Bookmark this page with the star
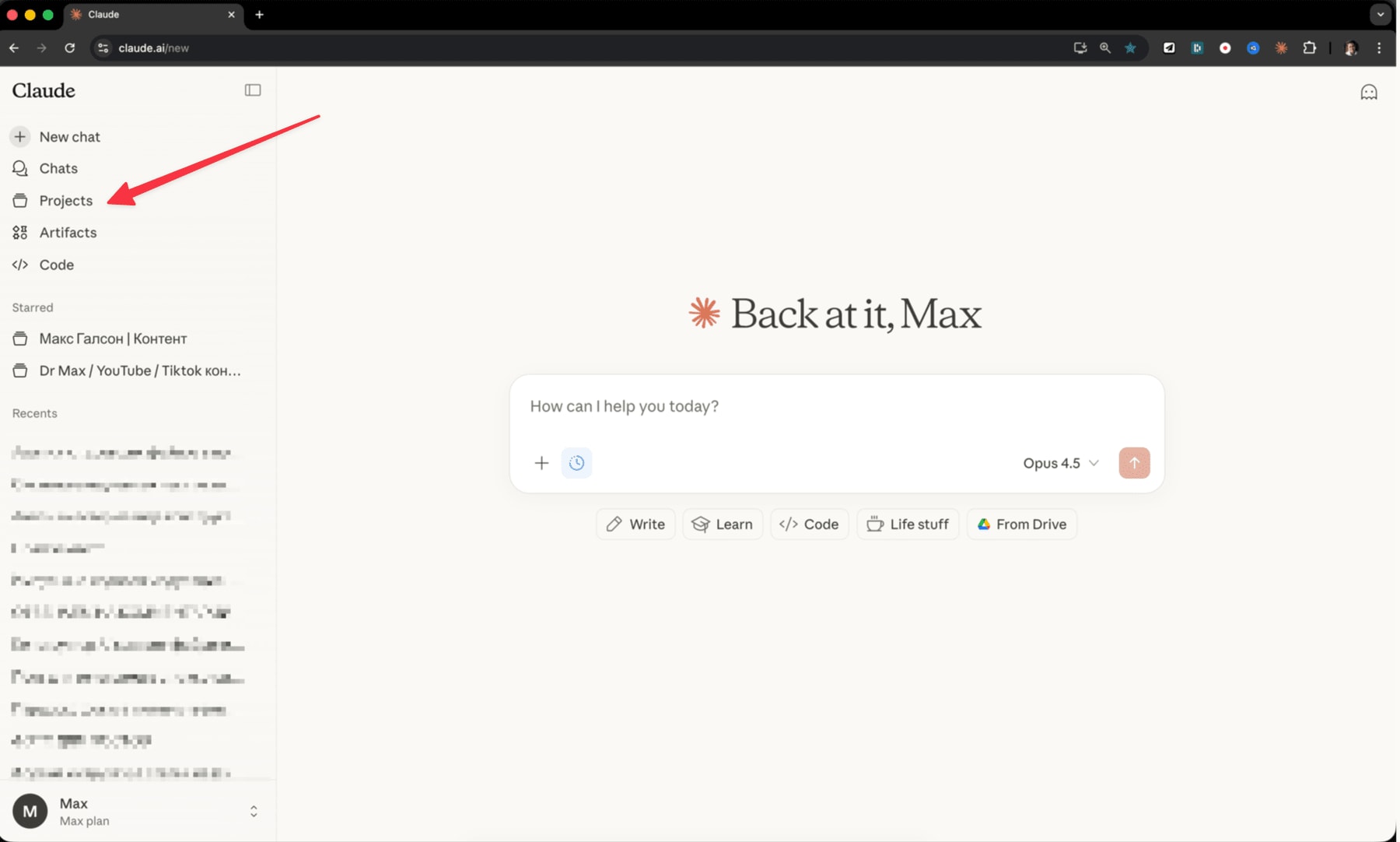 (1130, 48)
